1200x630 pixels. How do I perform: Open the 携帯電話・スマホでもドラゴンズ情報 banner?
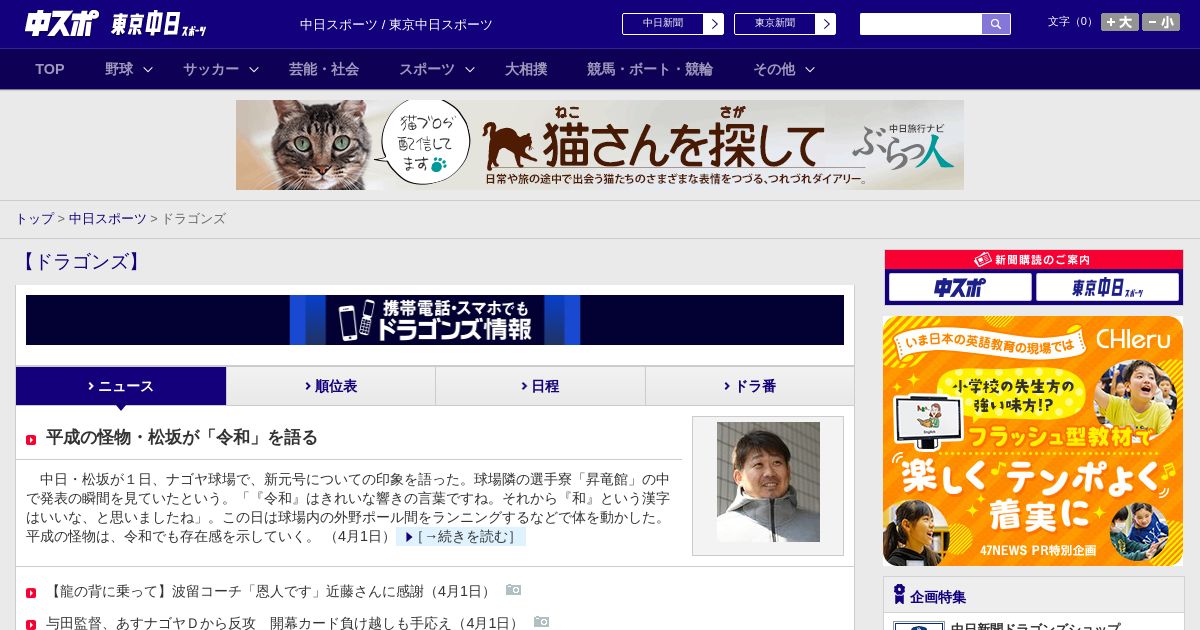[435, 320]
